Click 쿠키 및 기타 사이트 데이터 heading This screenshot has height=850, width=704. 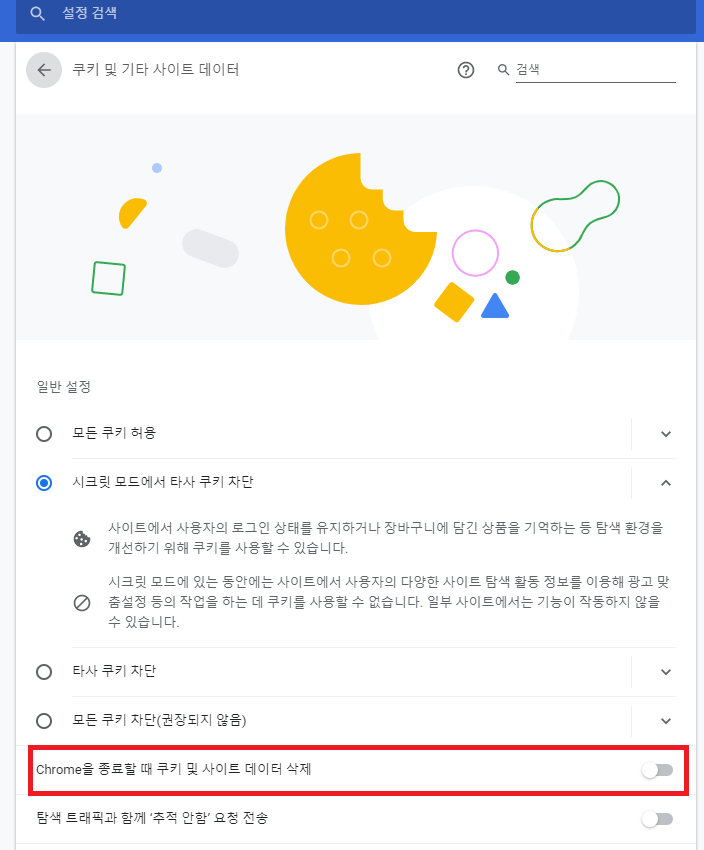(x=155, y=70)
